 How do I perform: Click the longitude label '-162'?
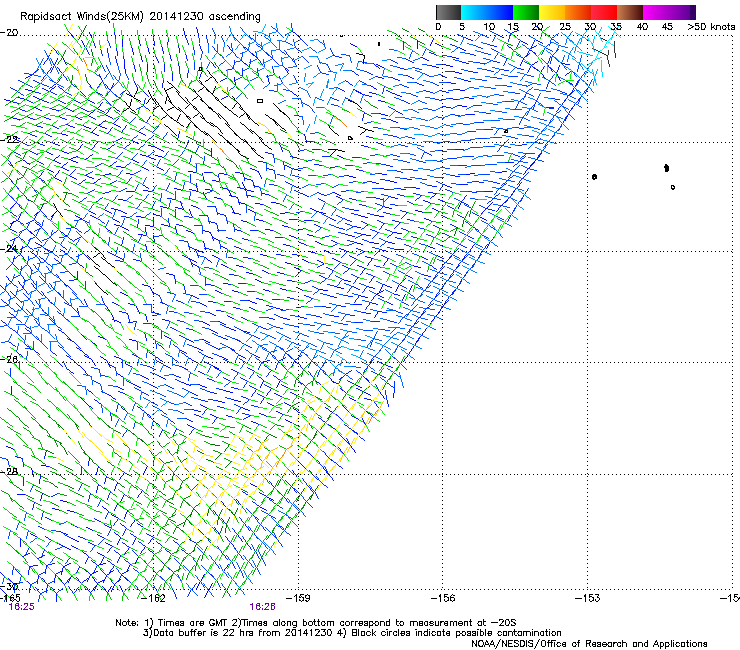(x=154, y=599)
